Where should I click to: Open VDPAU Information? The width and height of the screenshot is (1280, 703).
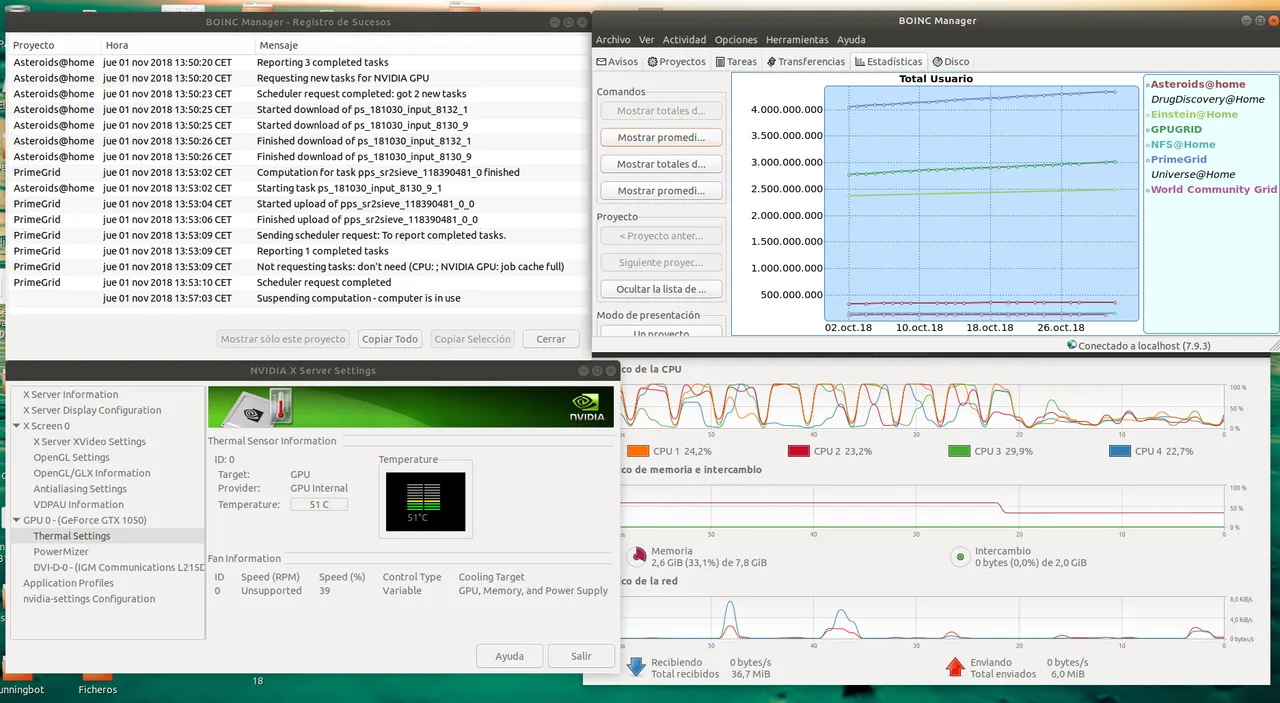point(78,505)
